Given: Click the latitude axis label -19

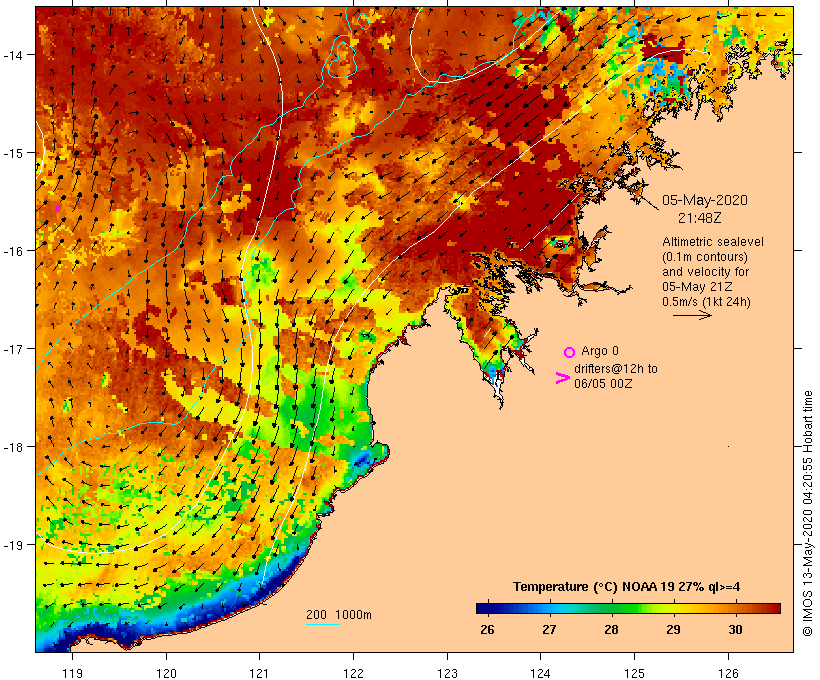Looking at the screenshot, I should (12, 545).
